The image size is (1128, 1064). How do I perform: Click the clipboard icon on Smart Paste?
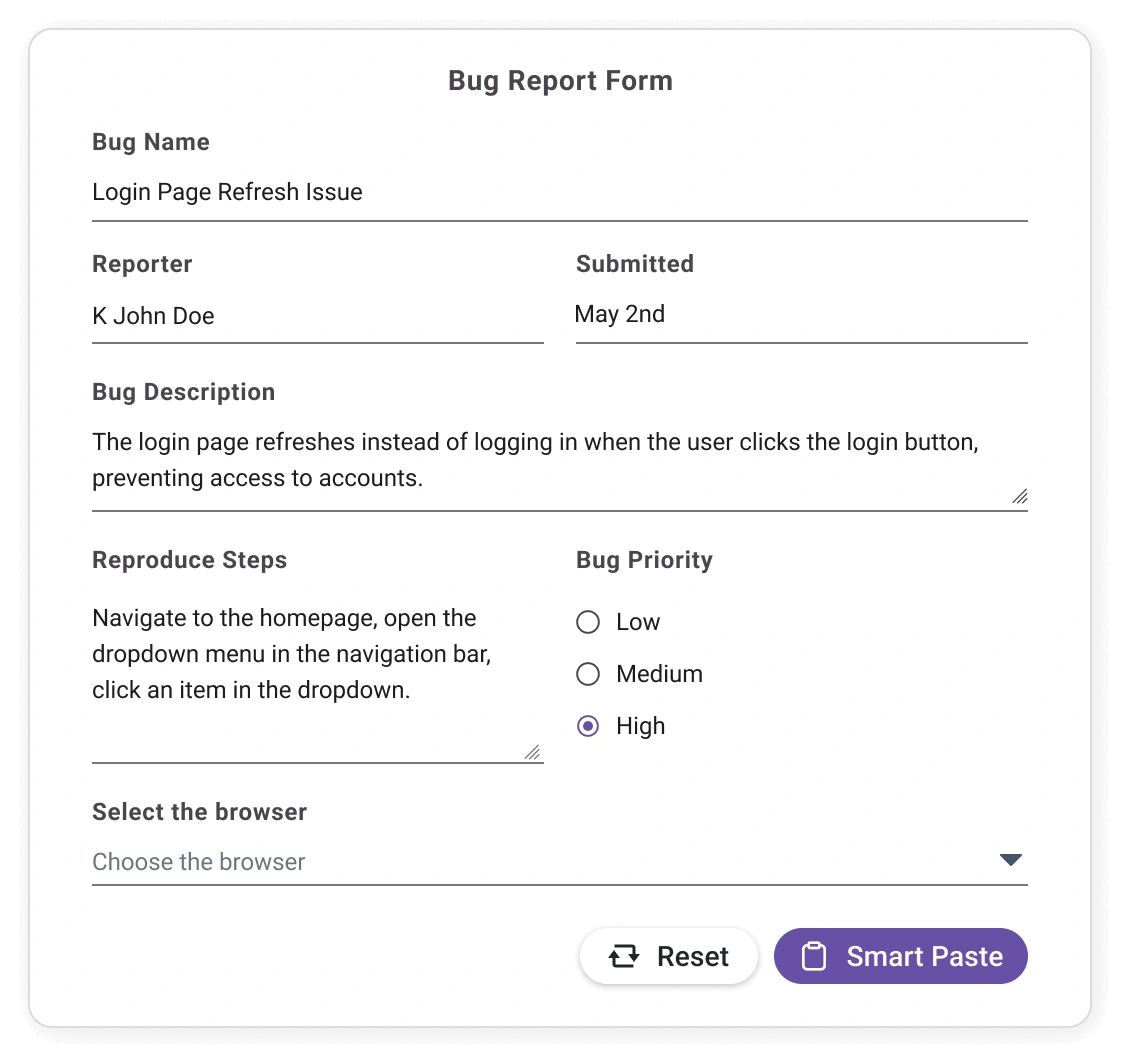(x=814, y=957)
